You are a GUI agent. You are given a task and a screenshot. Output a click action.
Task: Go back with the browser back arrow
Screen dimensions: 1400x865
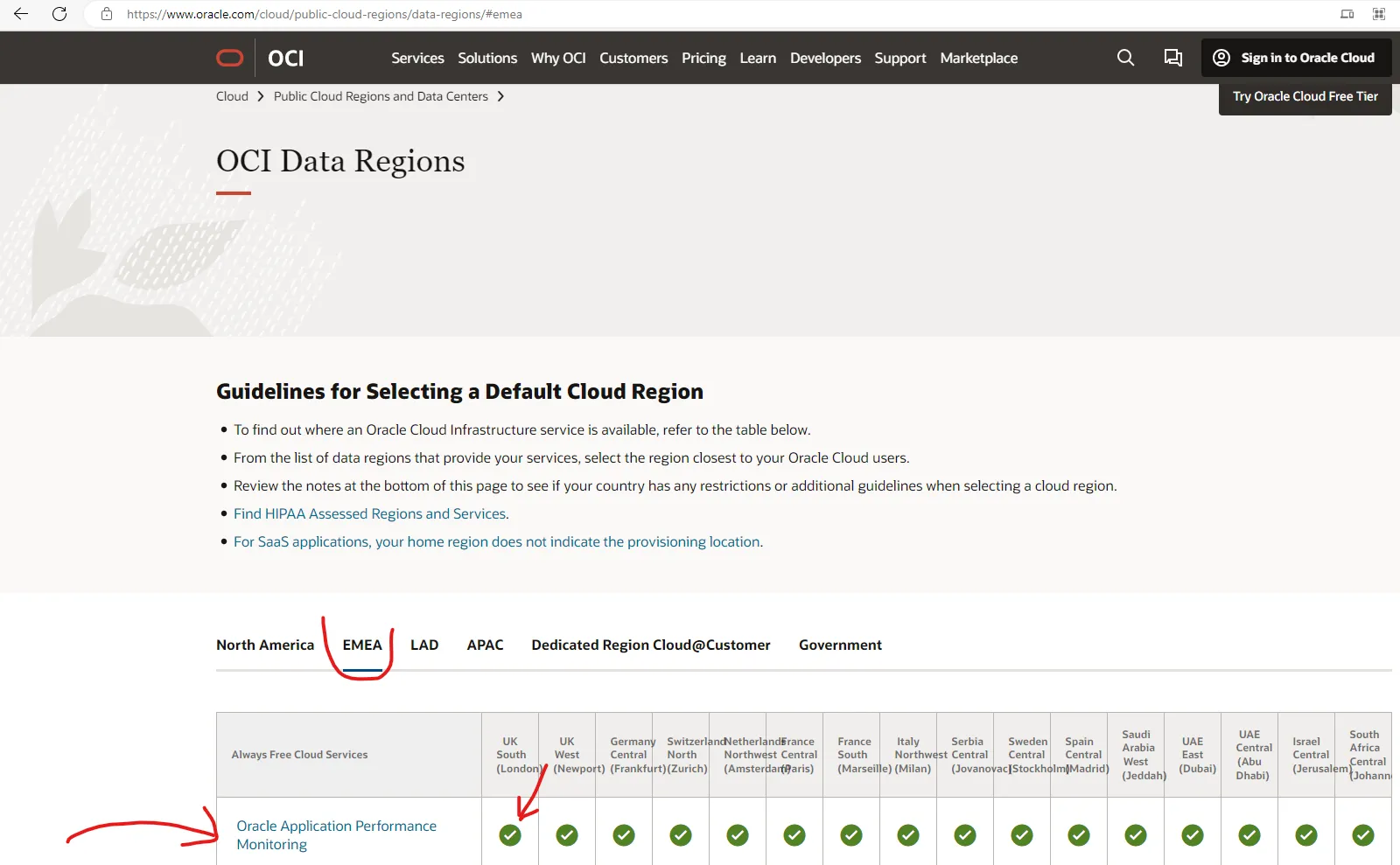pos(21,14)
